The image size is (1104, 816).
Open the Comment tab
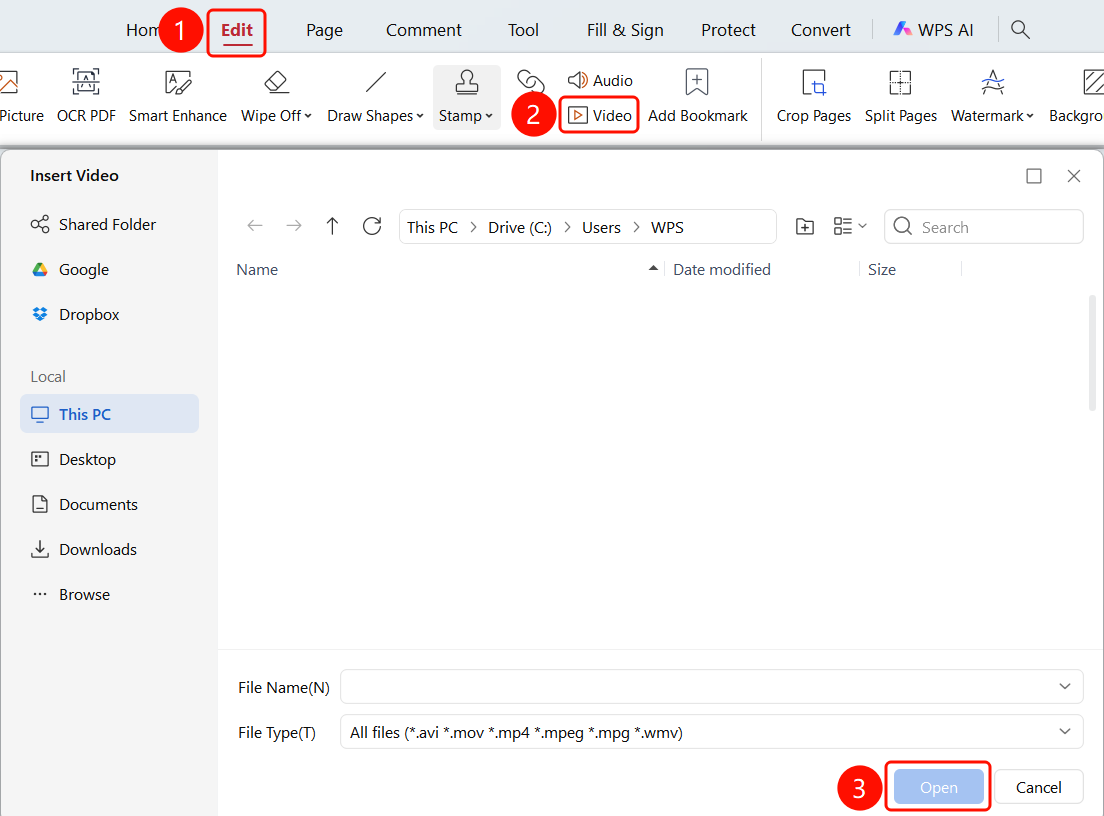pos(424,30)
